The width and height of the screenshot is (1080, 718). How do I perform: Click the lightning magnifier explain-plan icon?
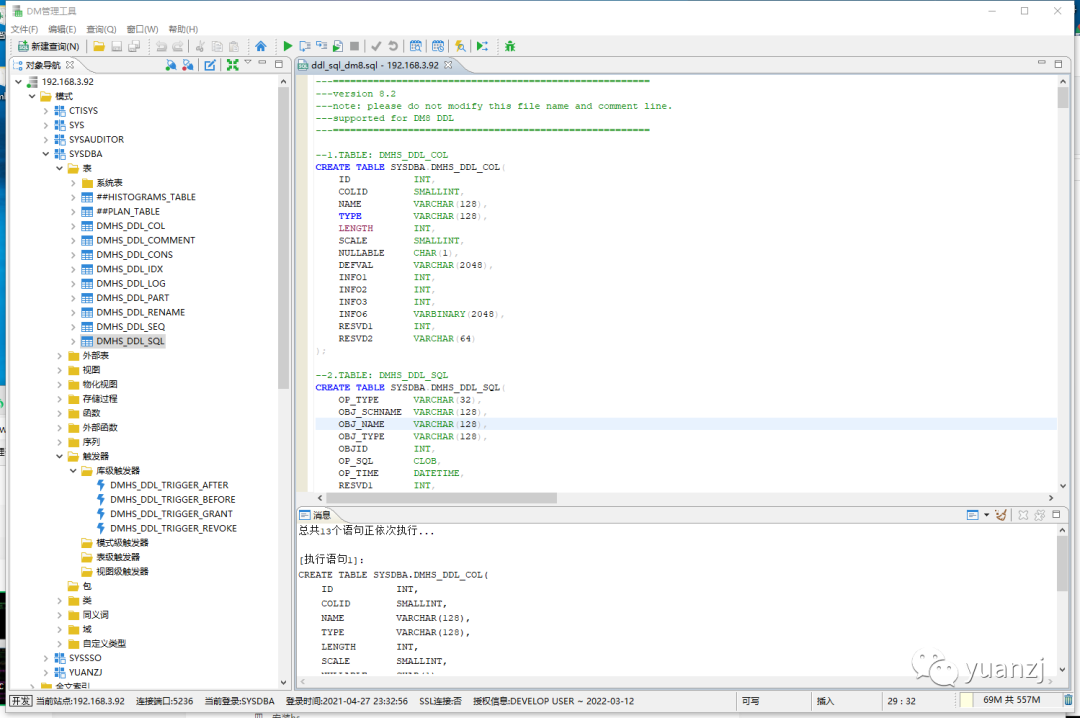460,46
